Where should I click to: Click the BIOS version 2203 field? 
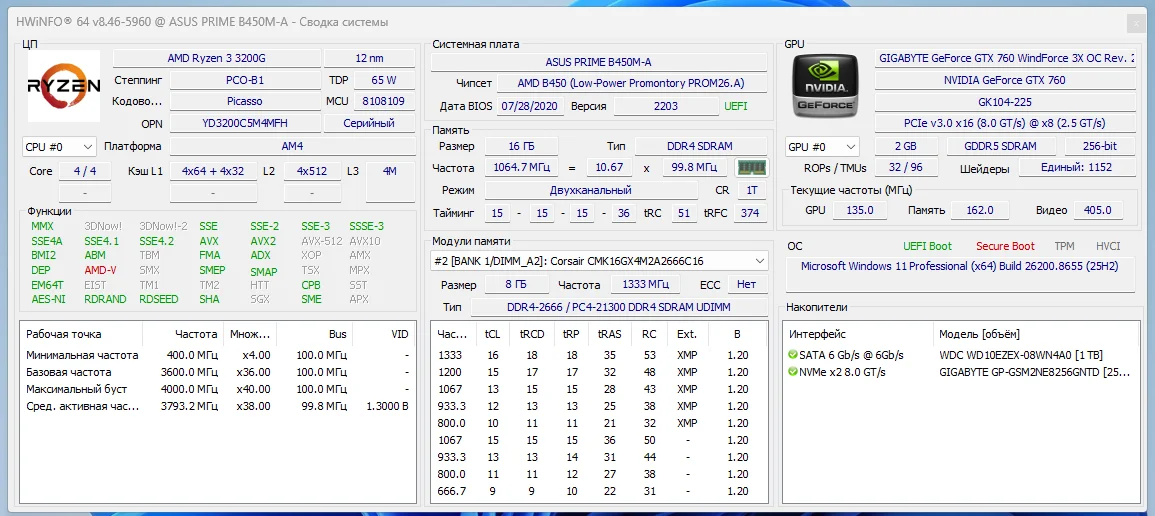coord(666,106)
